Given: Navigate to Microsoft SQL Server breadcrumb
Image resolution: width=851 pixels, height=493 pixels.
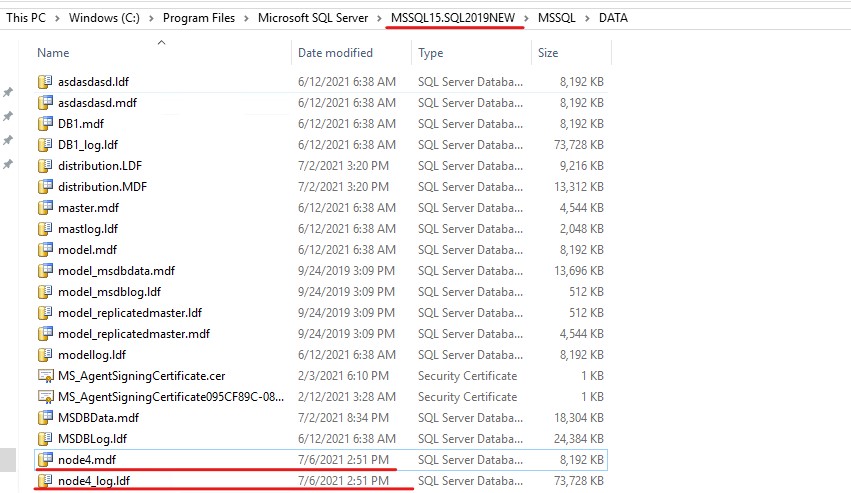Looking at the screenshot, I should tap(313, 18).
